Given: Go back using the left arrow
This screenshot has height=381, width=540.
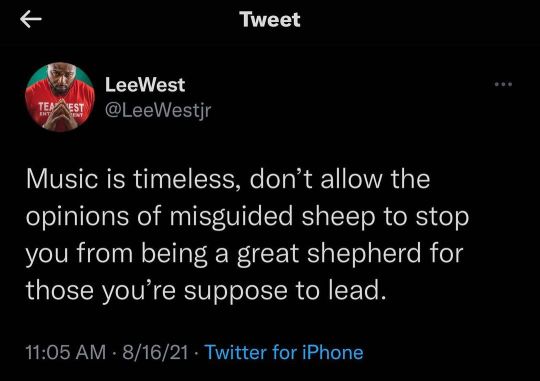Looking at the screenshot, I should point(31,19).
